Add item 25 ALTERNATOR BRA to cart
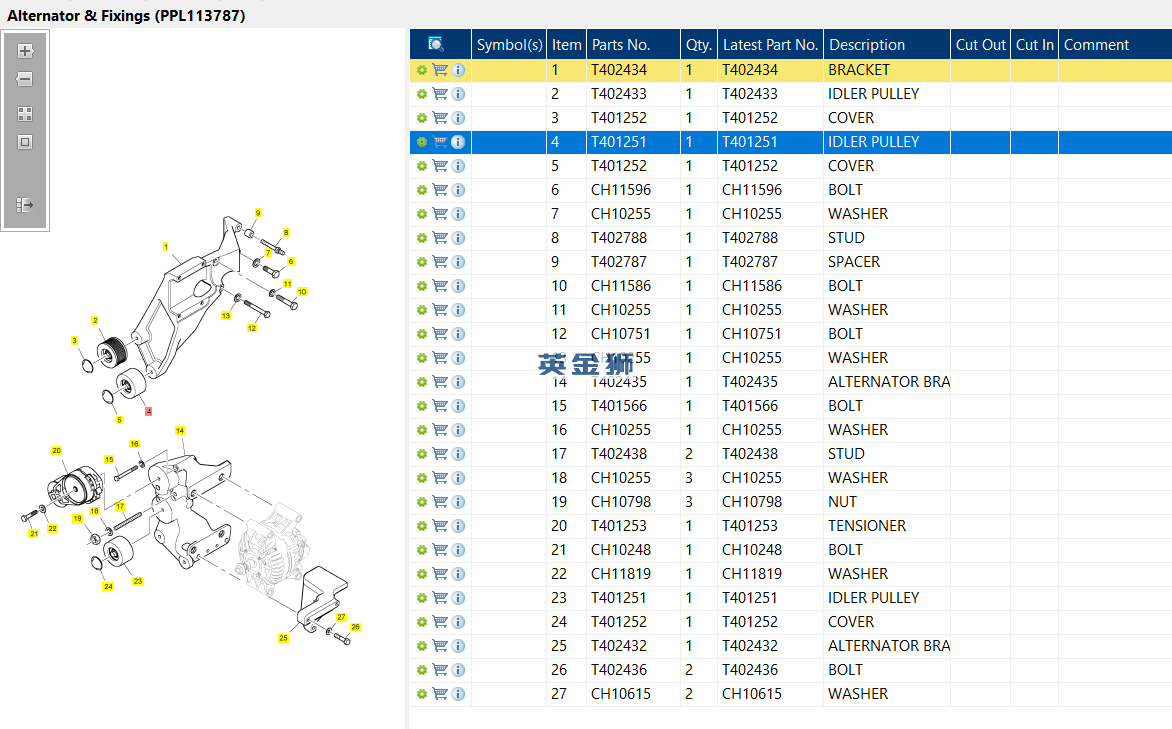The height and width of the screenshot is (729, 1172). [440, 646]
